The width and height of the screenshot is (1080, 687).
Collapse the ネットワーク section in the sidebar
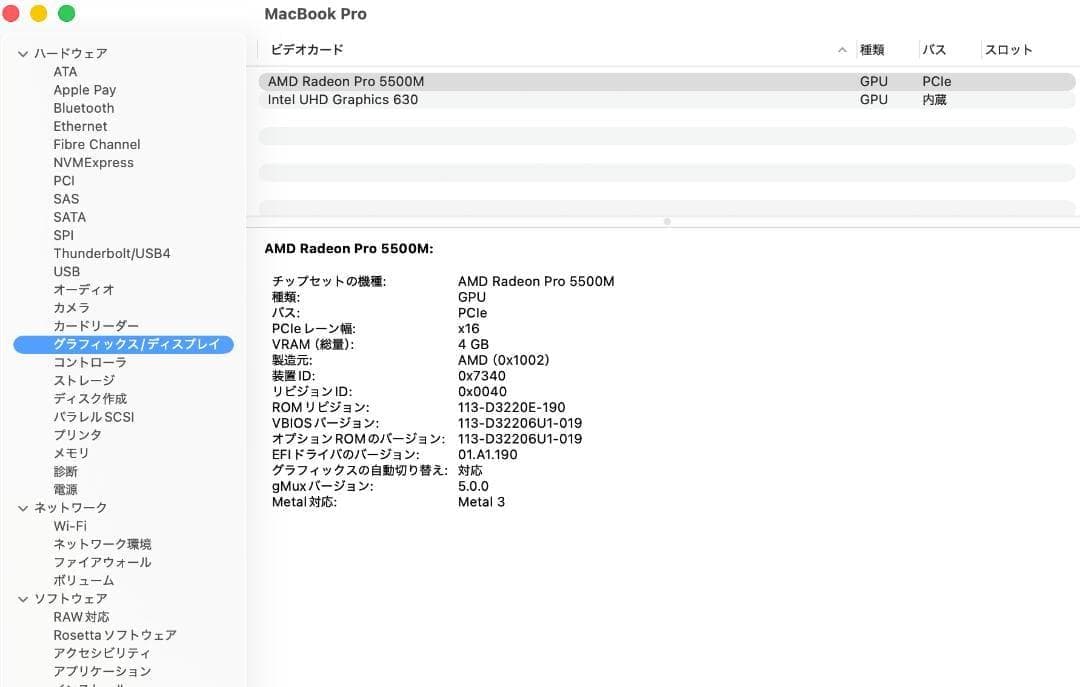click(22, 507)
